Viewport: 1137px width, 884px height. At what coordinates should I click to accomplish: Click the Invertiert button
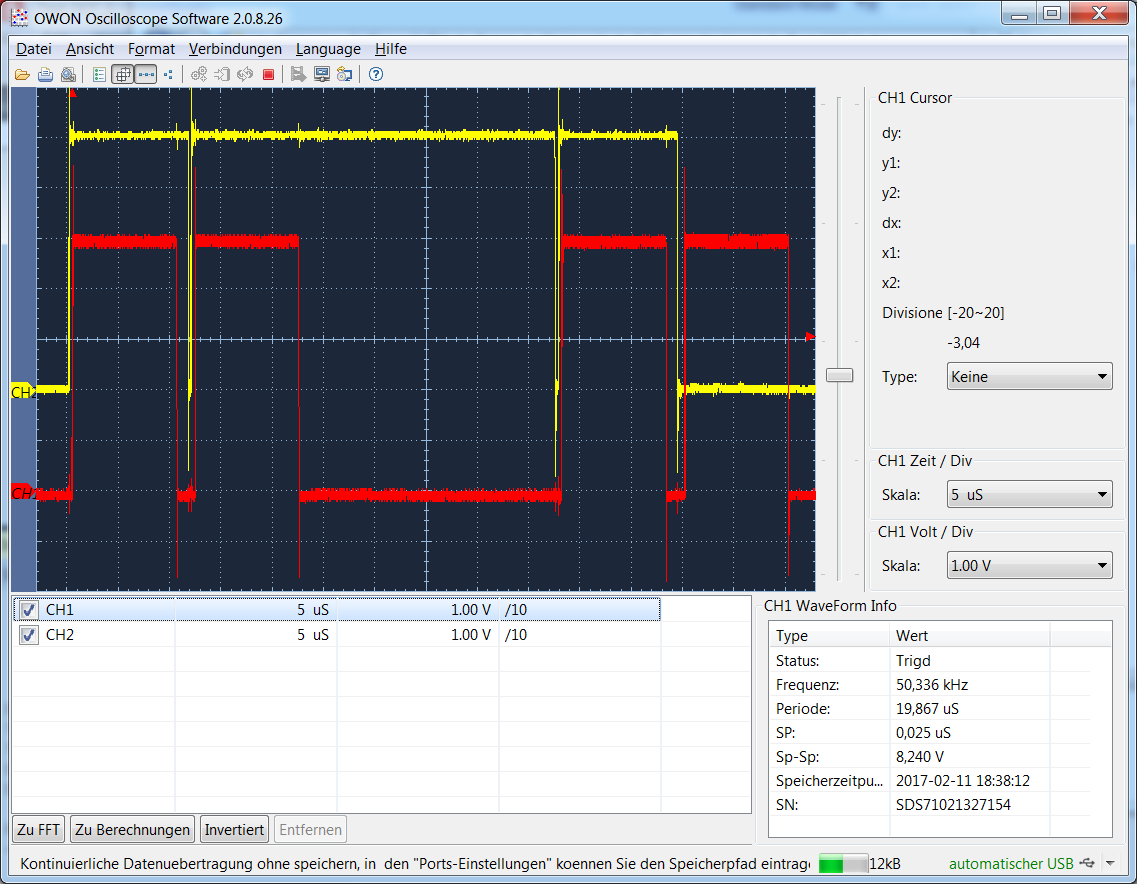pyautogui.click(x=234, y=830)
